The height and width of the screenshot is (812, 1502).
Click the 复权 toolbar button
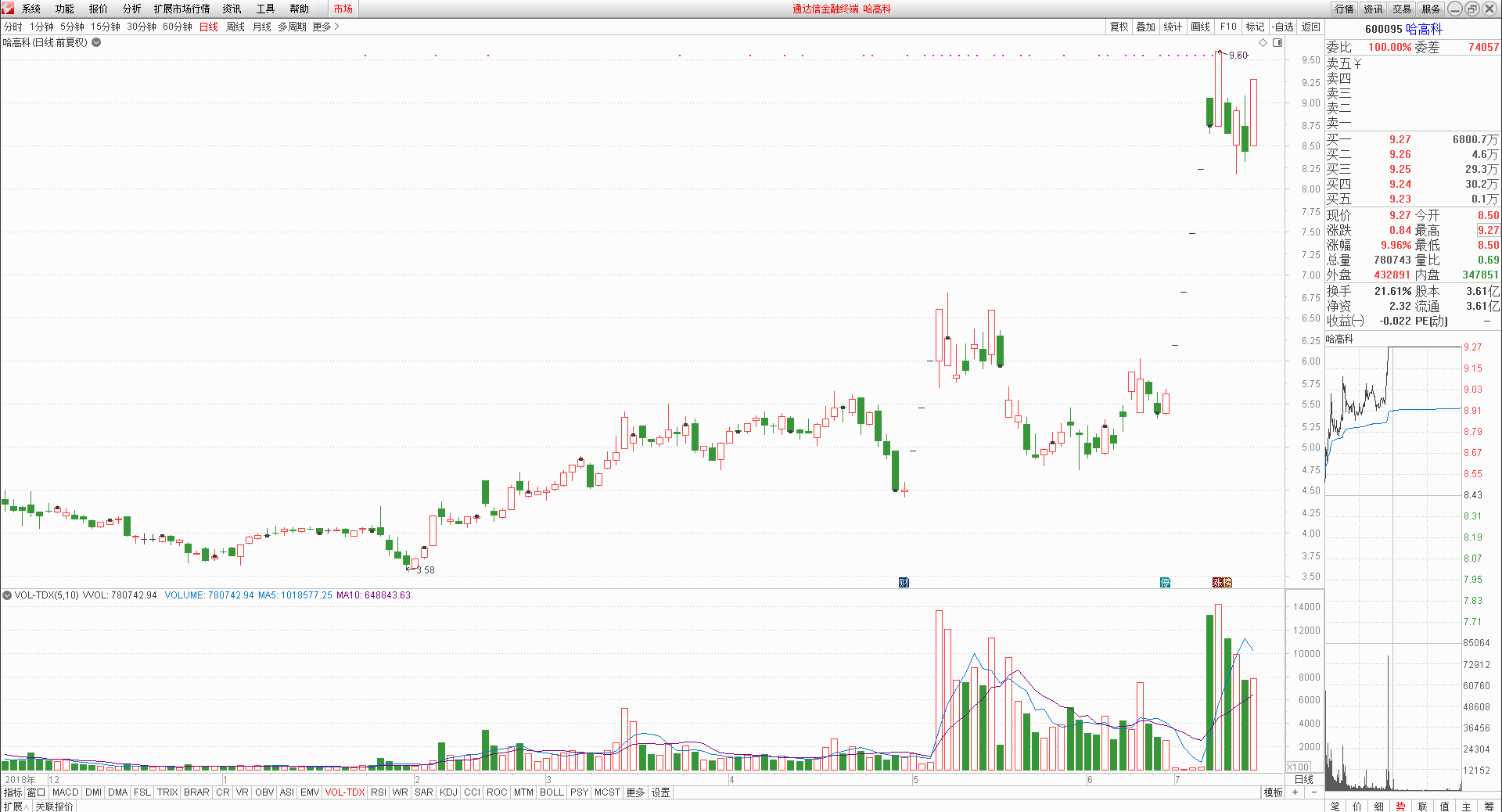click(1119, 27)
